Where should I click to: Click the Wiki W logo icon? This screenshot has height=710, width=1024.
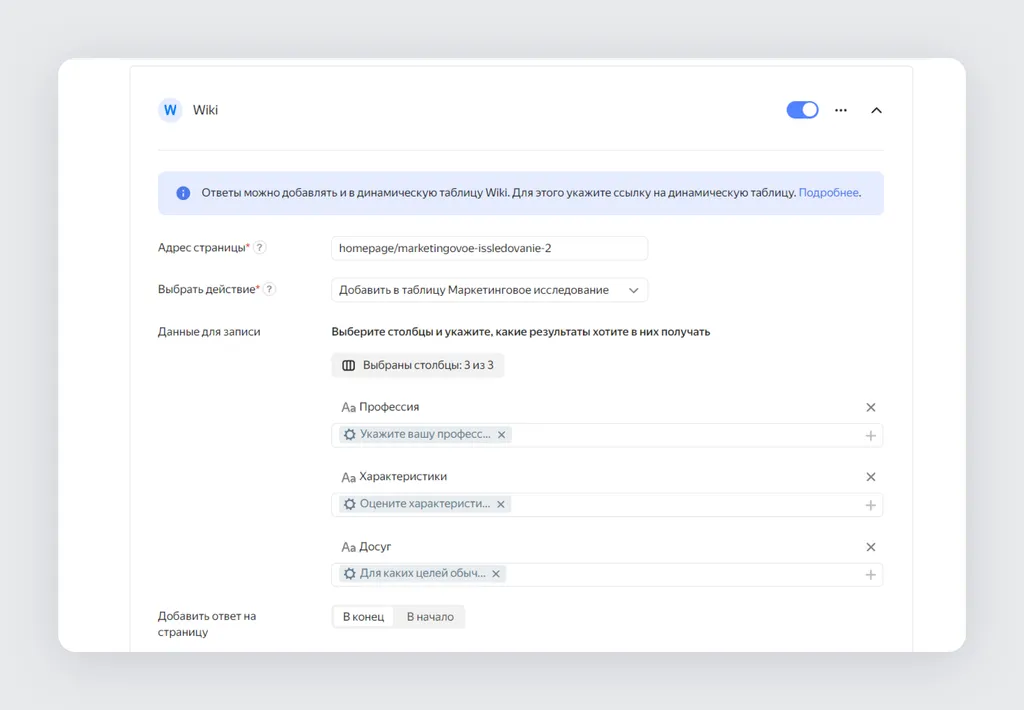pos(170,110)
